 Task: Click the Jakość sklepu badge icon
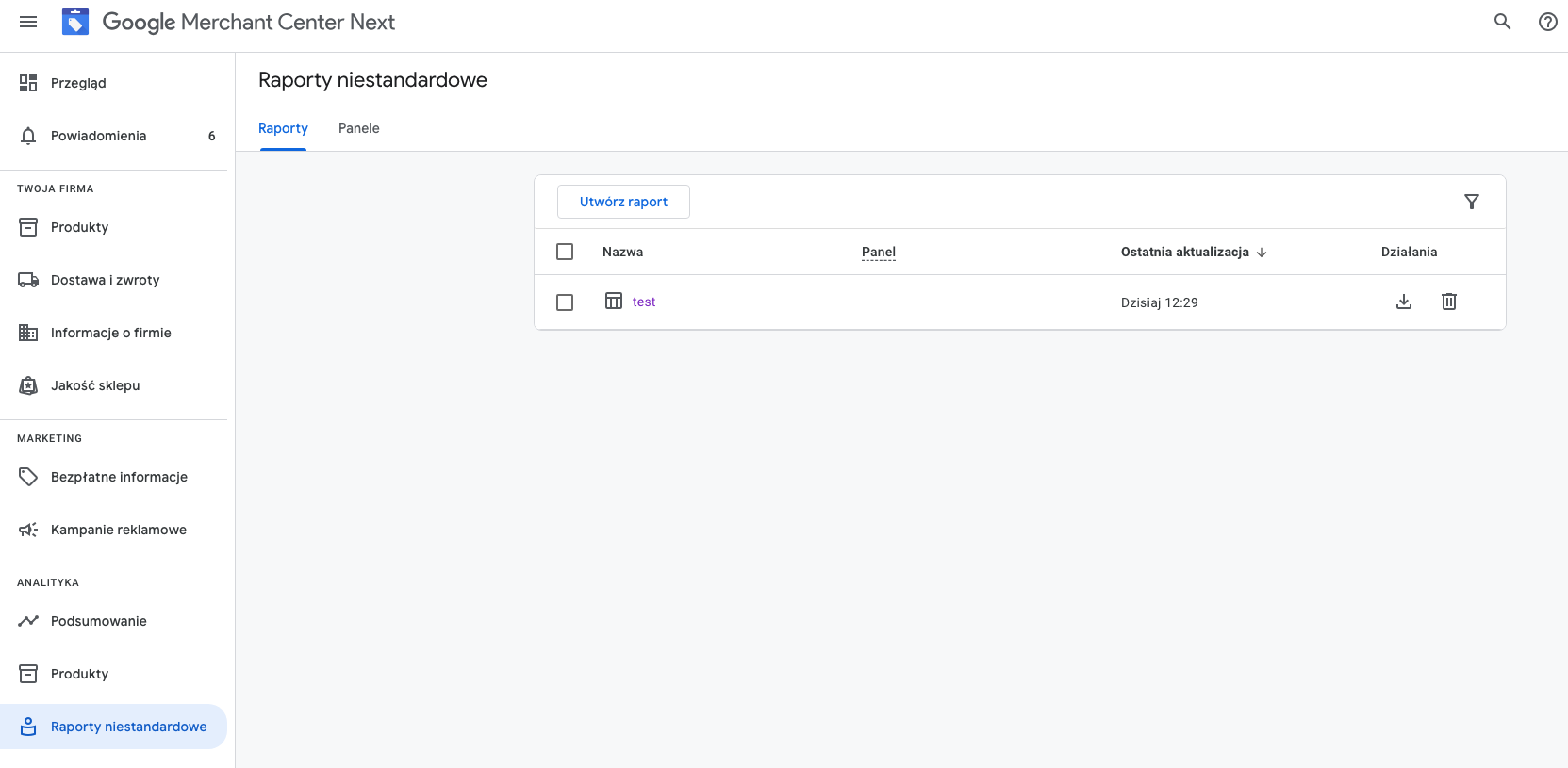28,385
